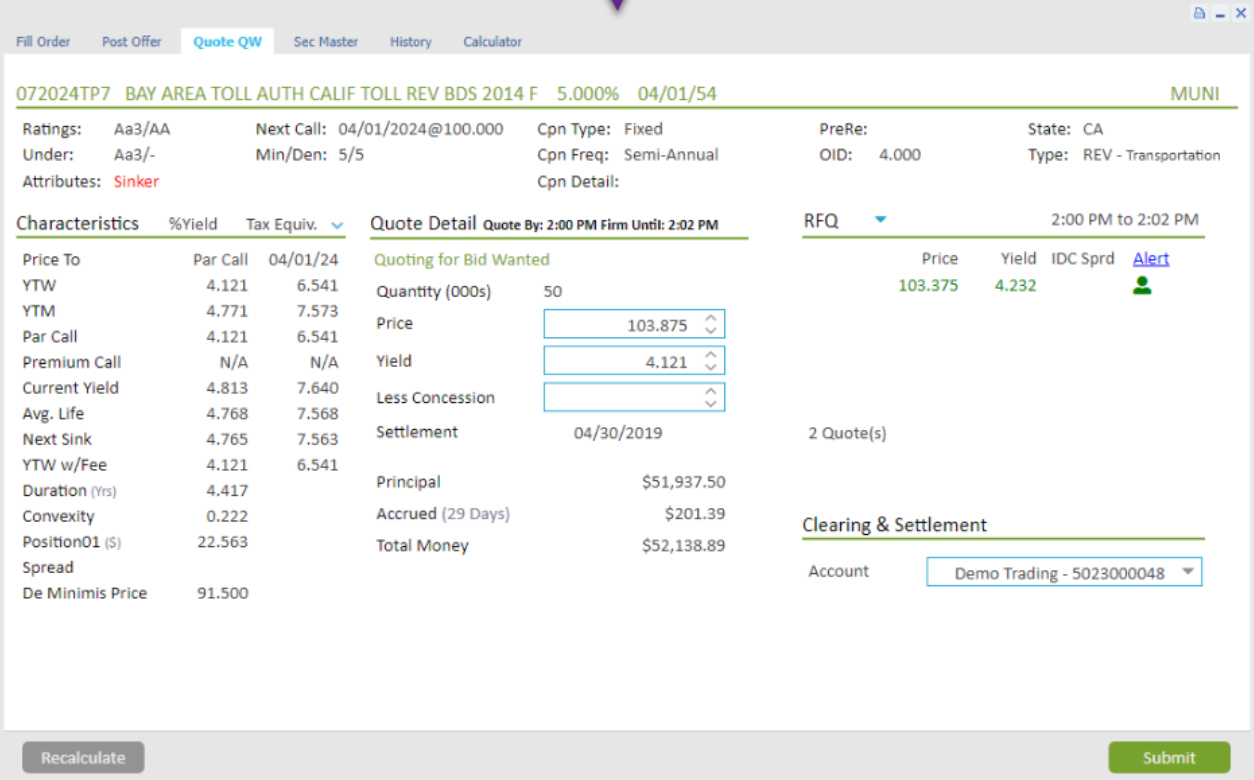
Task: Decrease Yield using the down stepper arrow
Action: point(710,367)
